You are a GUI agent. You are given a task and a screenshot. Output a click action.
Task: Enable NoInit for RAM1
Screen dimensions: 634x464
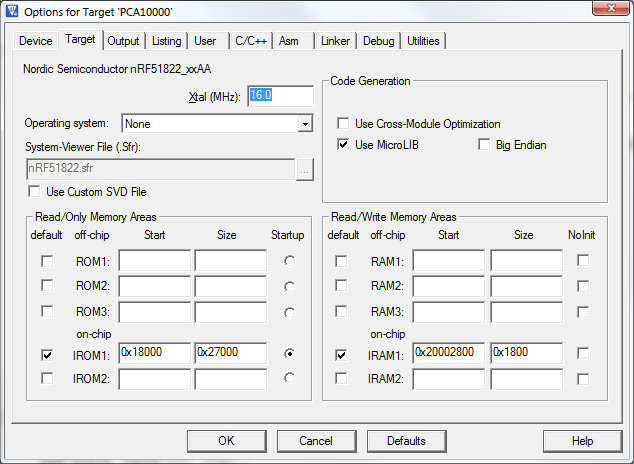[583, 260]
